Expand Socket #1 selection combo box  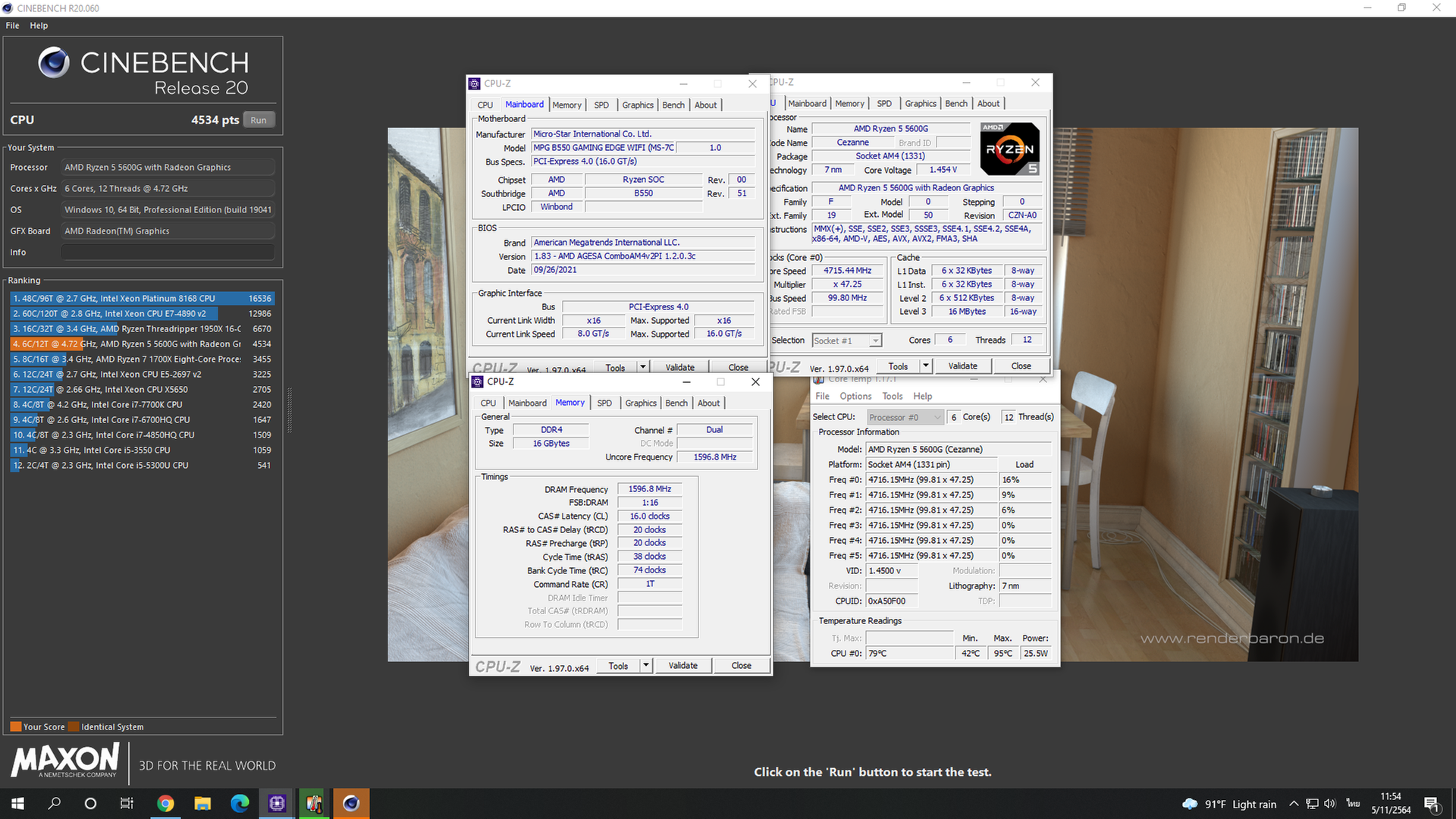pos(846,340)
